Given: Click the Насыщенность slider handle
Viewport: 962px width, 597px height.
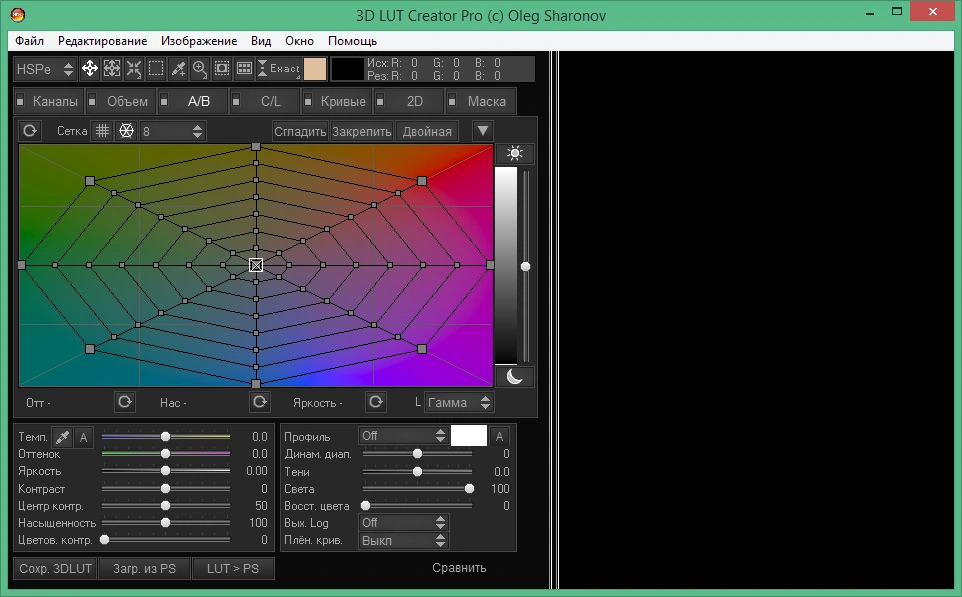Looking at the screenshot, I should coord(165,523).
